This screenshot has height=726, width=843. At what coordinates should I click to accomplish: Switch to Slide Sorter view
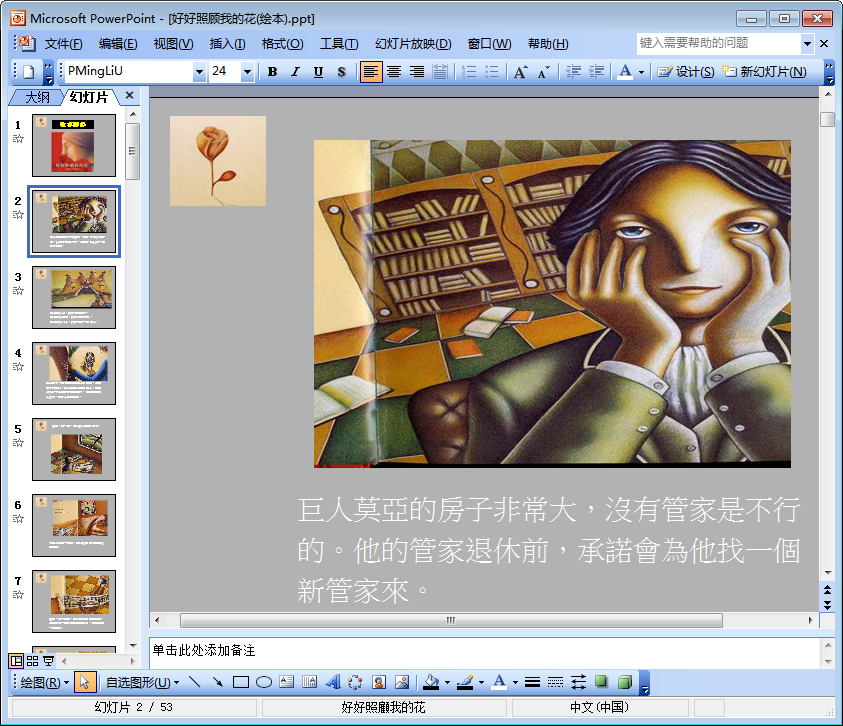coord(33,661)
